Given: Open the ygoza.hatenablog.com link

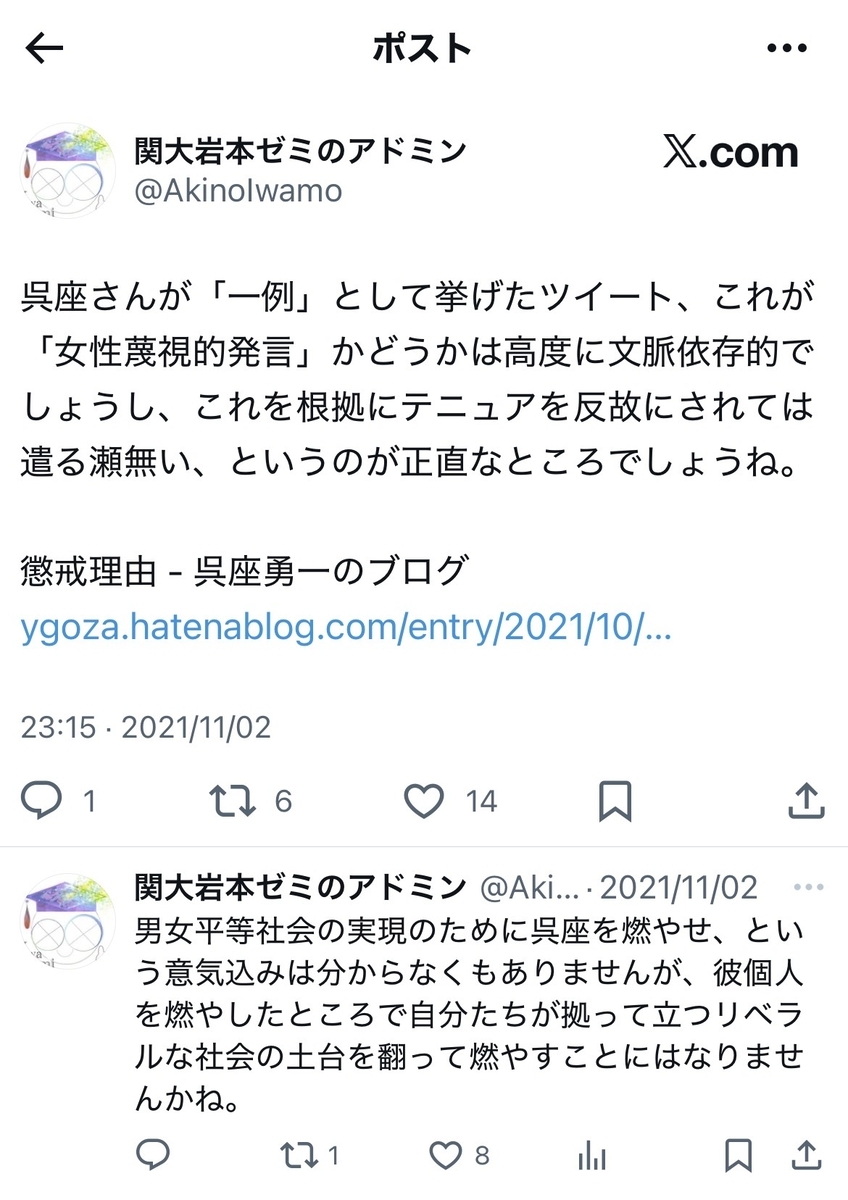Looking at the screenshot, I should [346, 631].
